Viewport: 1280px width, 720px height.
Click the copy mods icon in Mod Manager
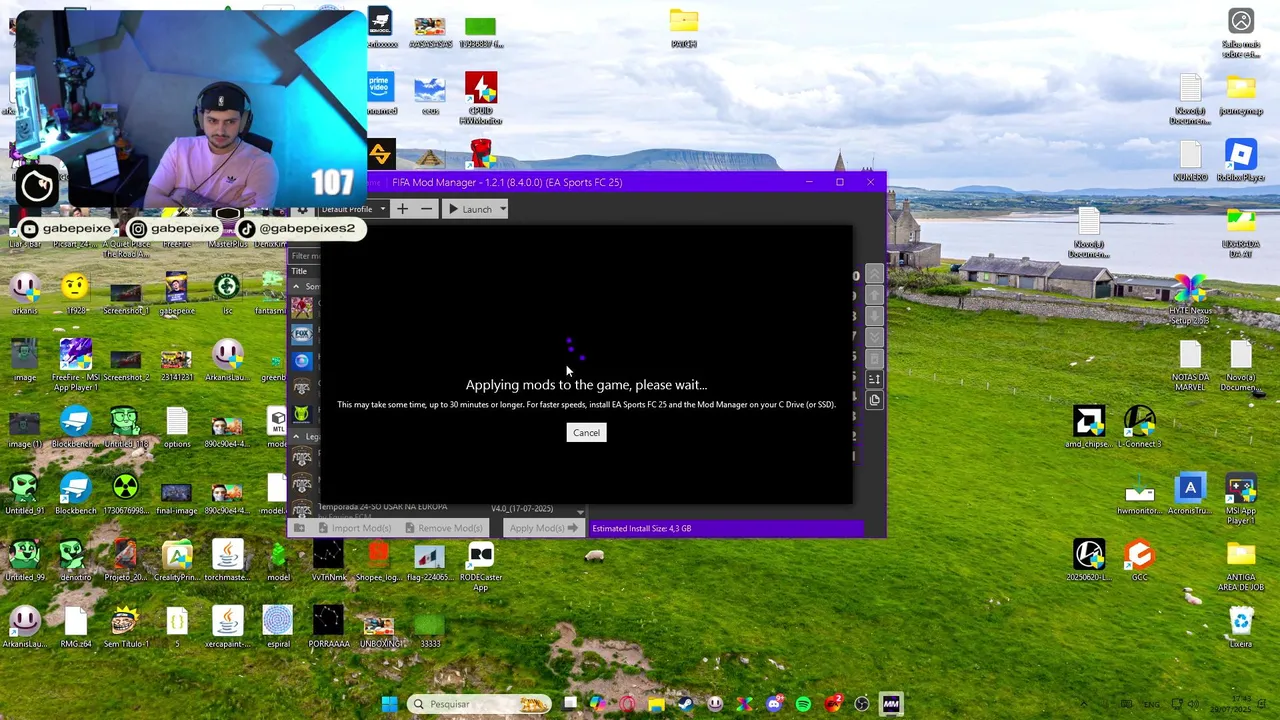pos(874,400)
